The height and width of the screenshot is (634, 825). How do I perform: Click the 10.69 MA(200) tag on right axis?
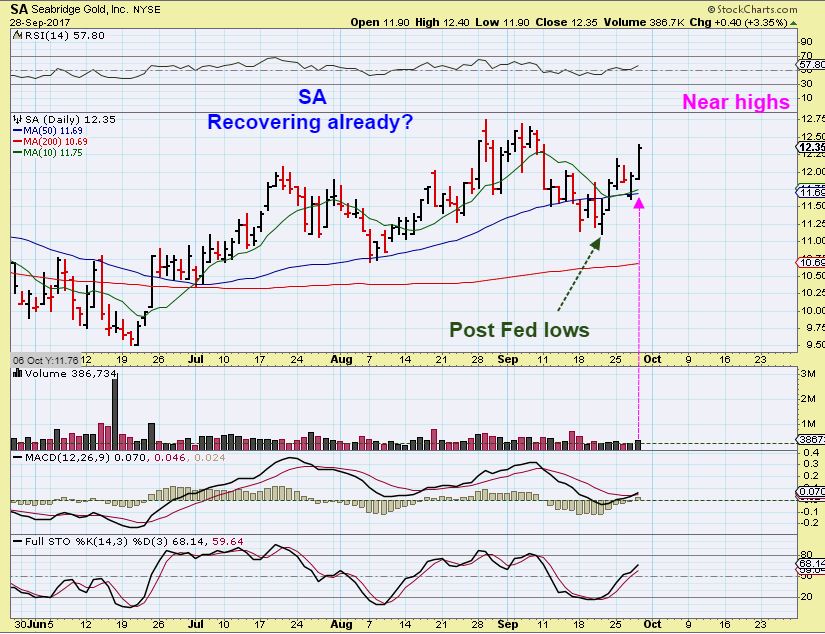[811, 262]
